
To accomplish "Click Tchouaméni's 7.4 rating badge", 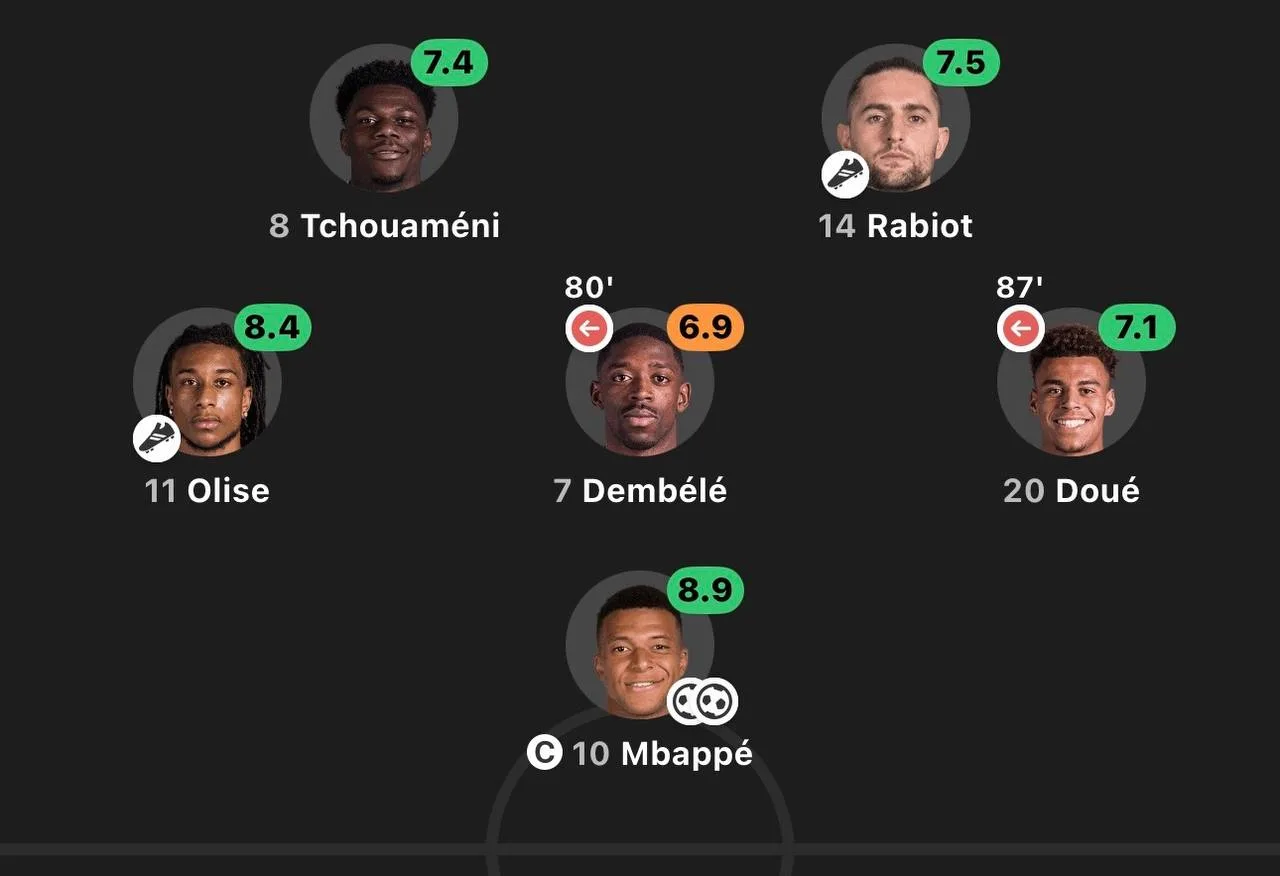I will (x=449, y=63).
